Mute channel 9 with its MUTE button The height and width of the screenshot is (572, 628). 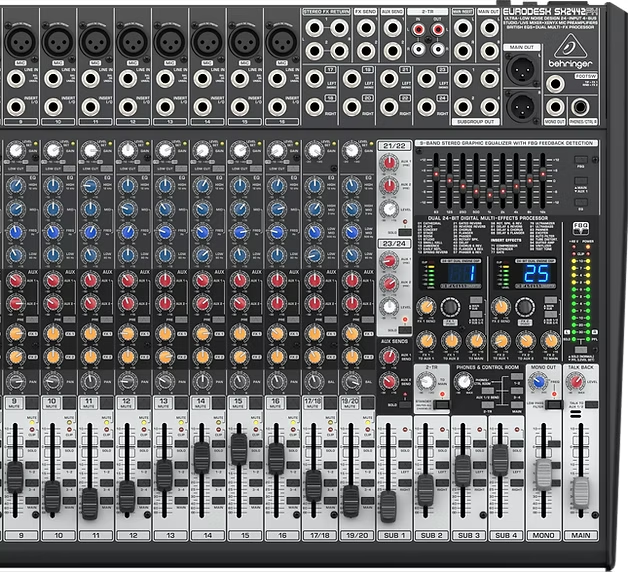[x=32, y=403]
